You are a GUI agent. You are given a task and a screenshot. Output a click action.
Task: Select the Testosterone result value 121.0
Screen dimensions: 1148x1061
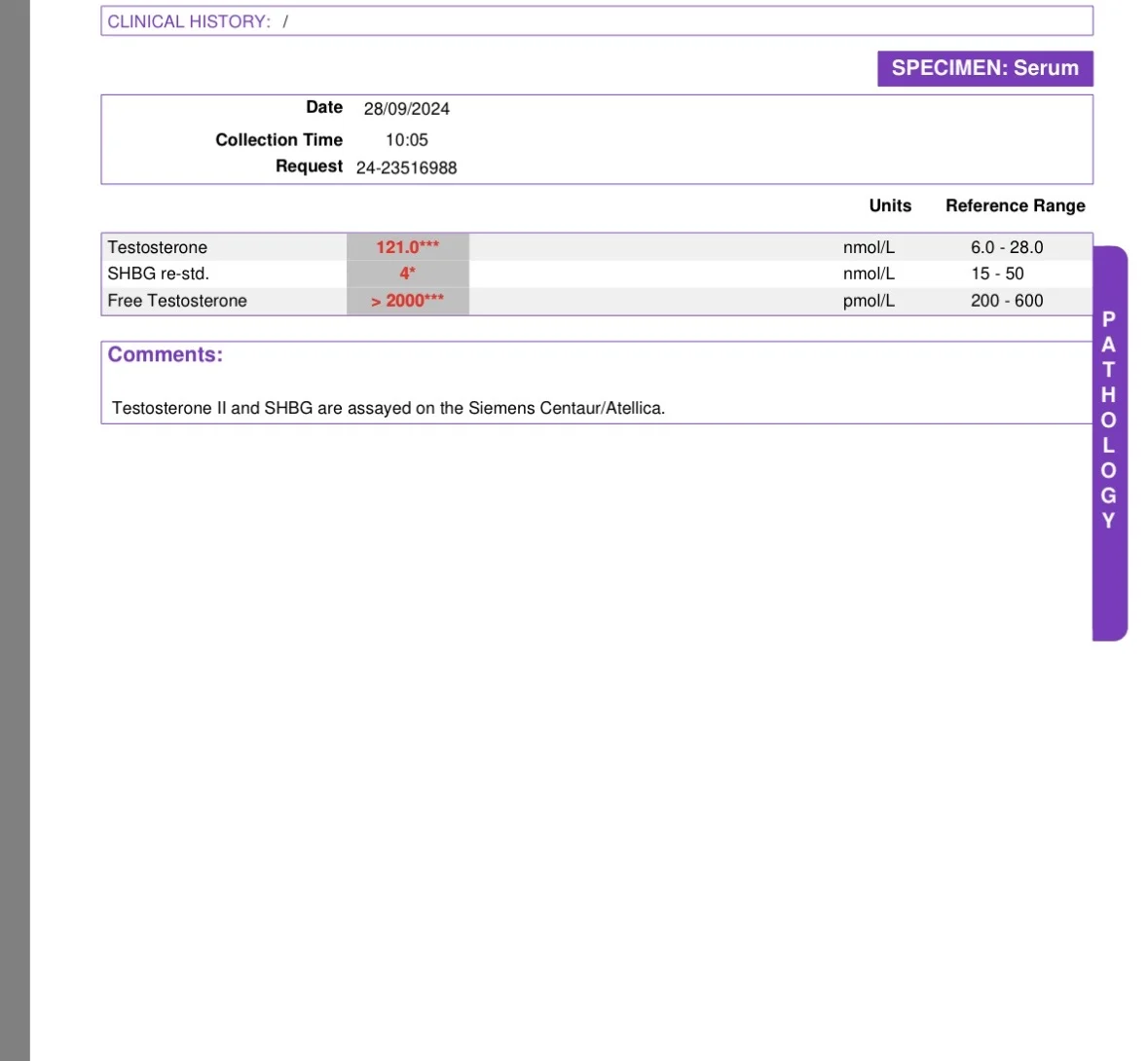coord(408,247)
